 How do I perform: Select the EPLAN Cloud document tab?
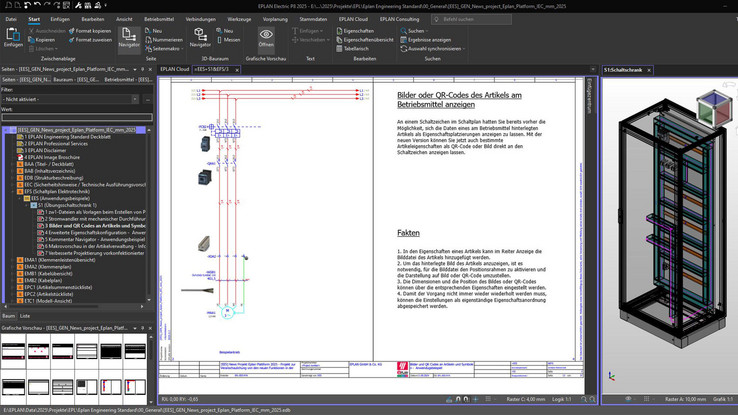(175, 69)
